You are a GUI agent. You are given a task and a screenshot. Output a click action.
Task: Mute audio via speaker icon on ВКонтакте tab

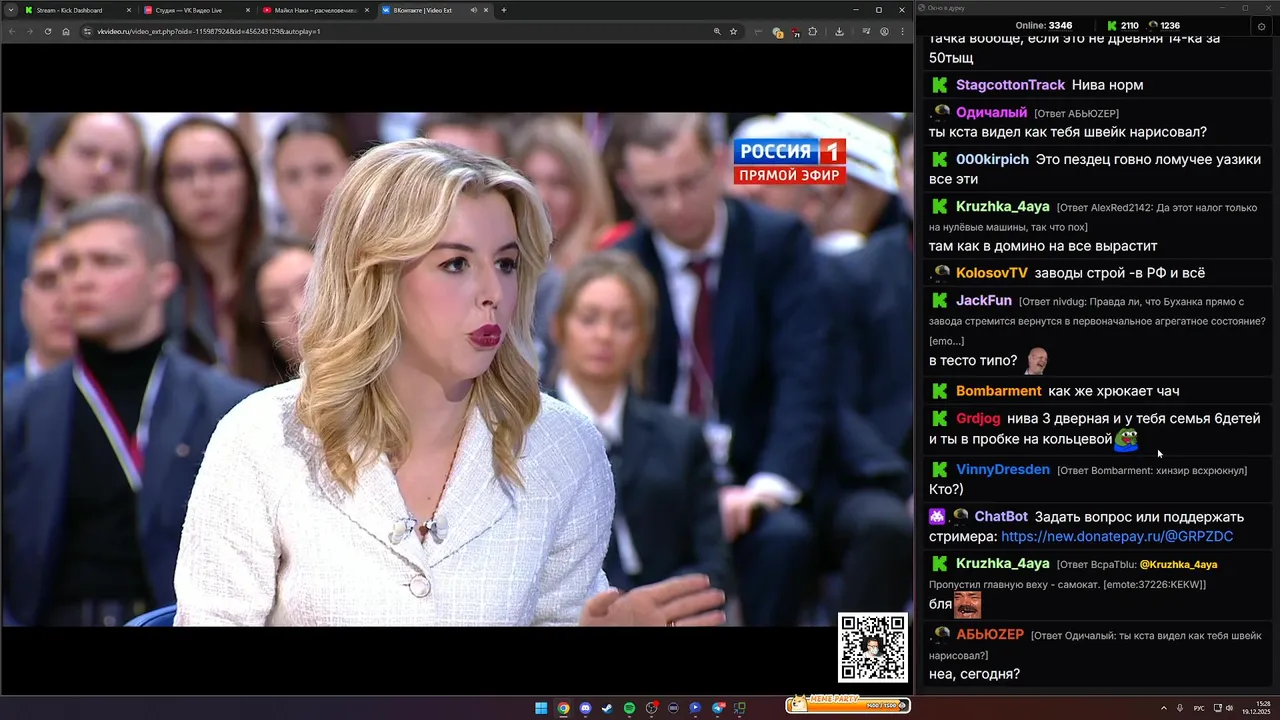(x=473, y=10)
